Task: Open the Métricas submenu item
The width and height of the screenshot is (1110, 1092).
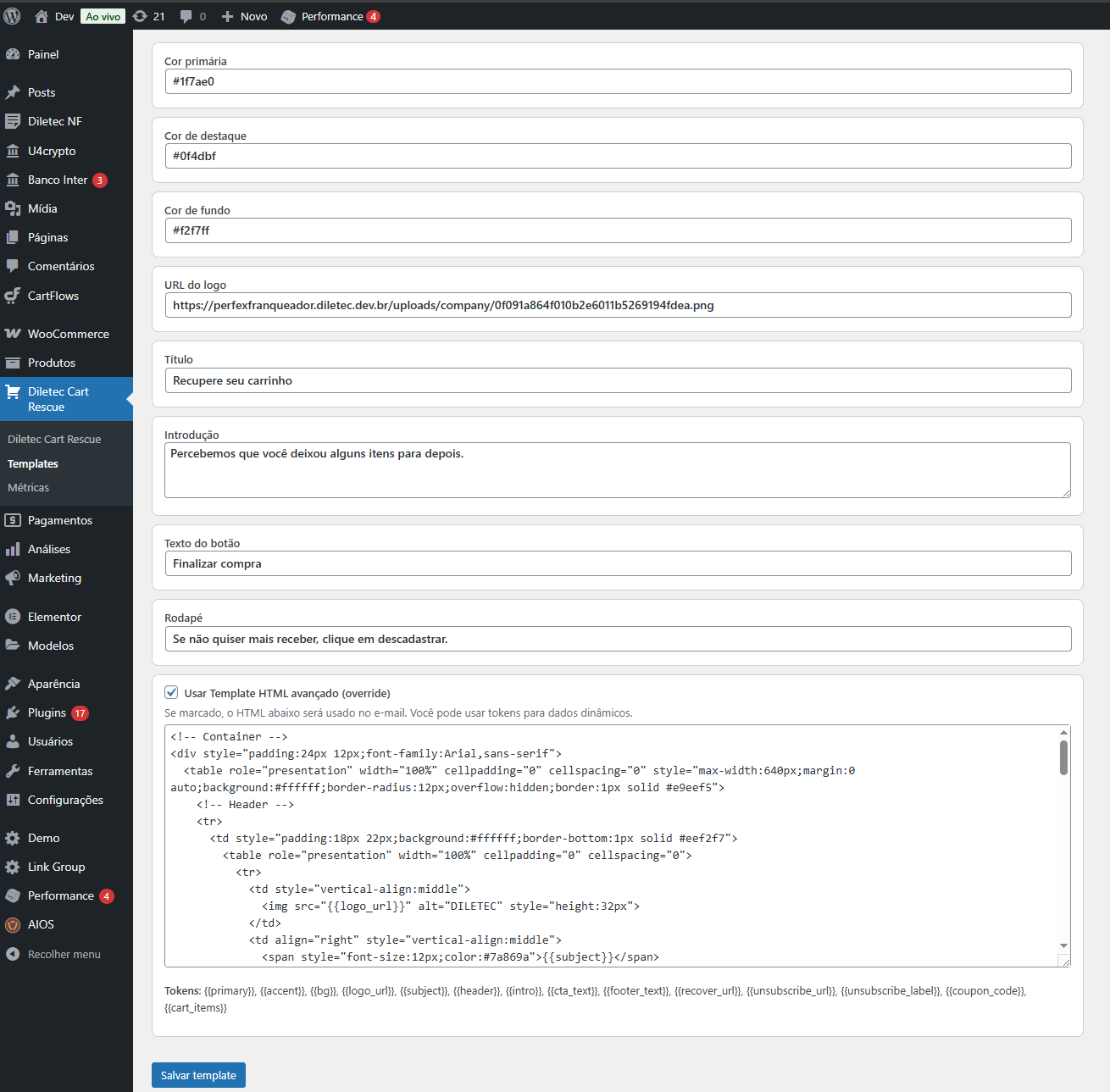Action: (29, 487)
